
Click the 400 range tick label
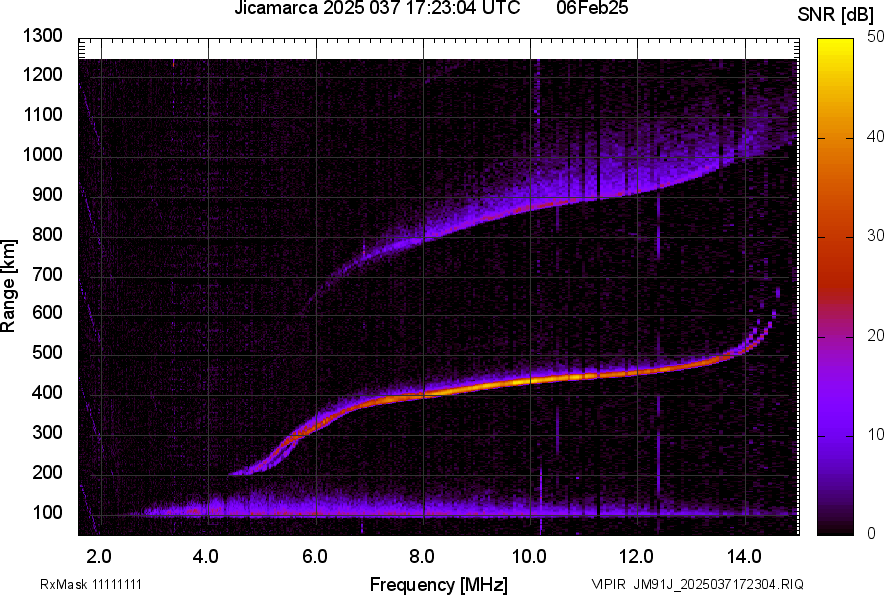pos(47,393)
